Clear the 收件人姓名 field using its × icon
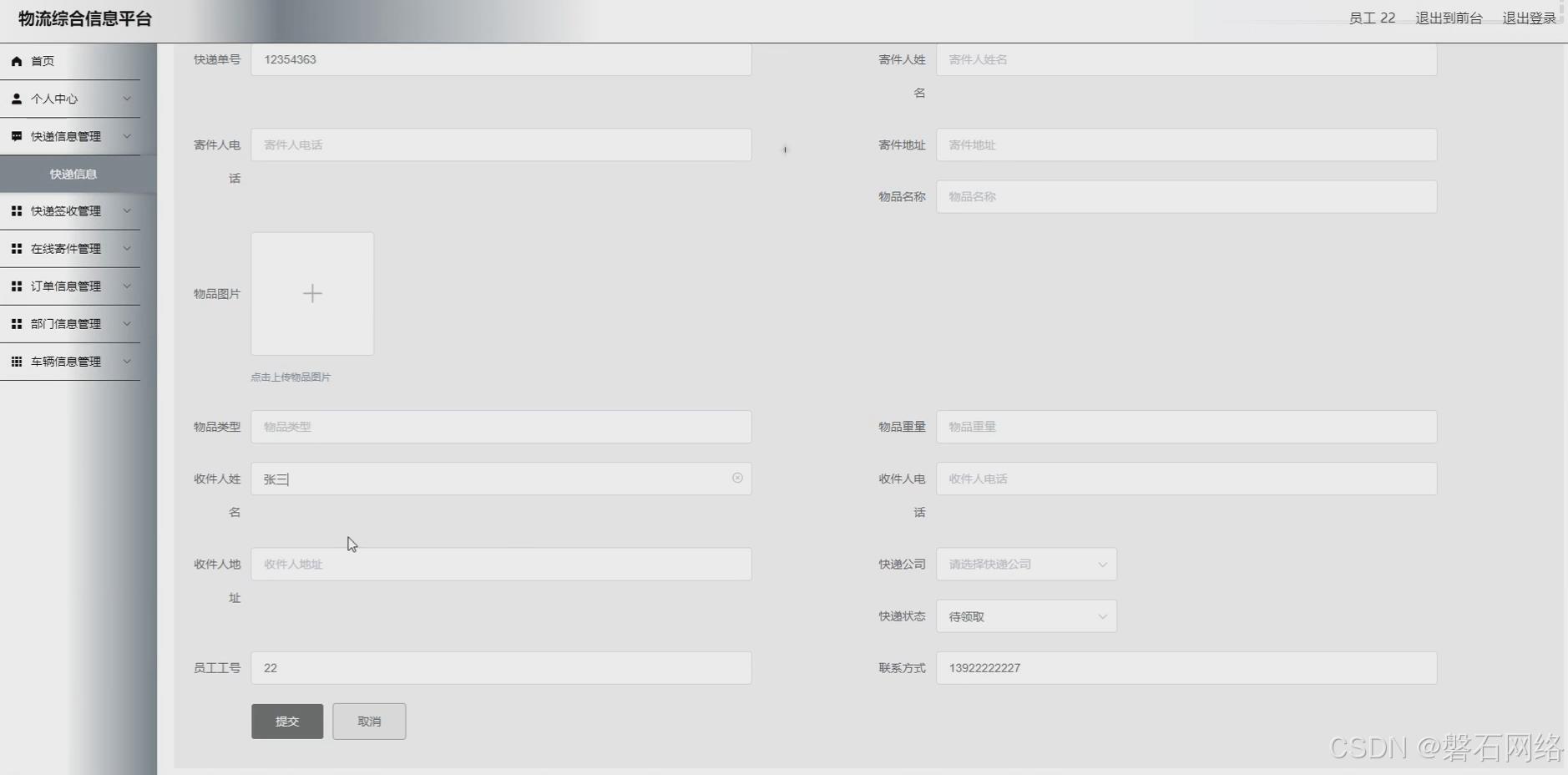 point(737,478)
